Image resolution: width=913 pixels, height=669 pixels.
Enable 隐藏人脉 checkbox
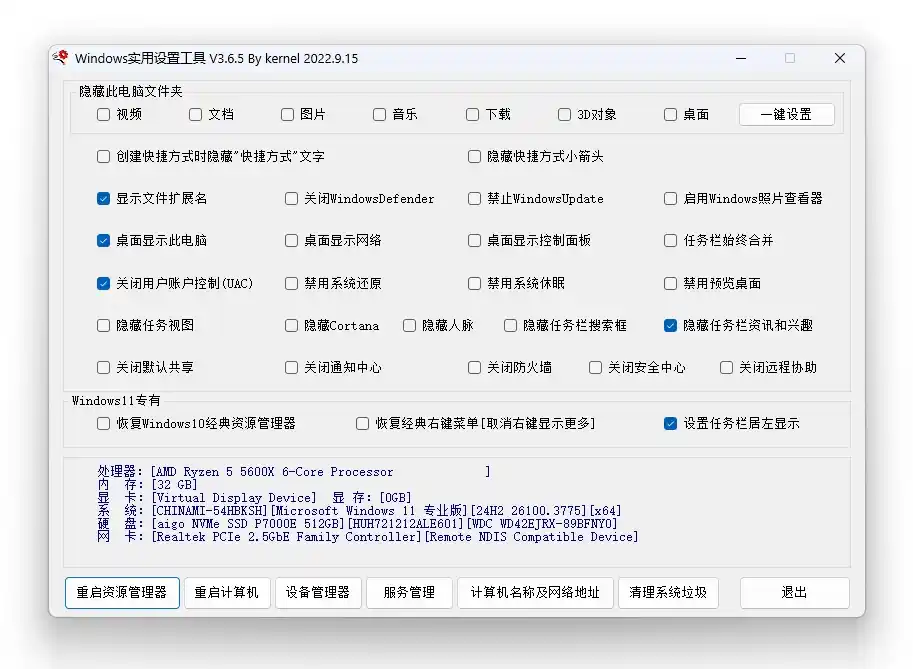[409, 325]
